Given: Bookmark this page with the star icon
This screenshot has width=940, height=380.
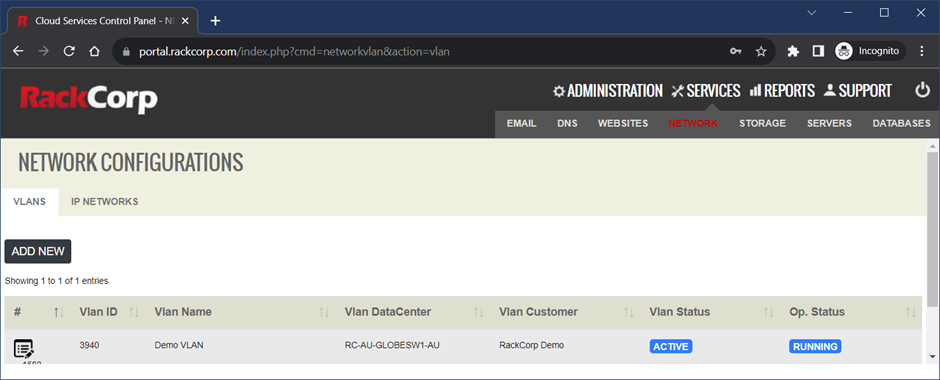Looking at the screenshot, I should tap(761, 52).
